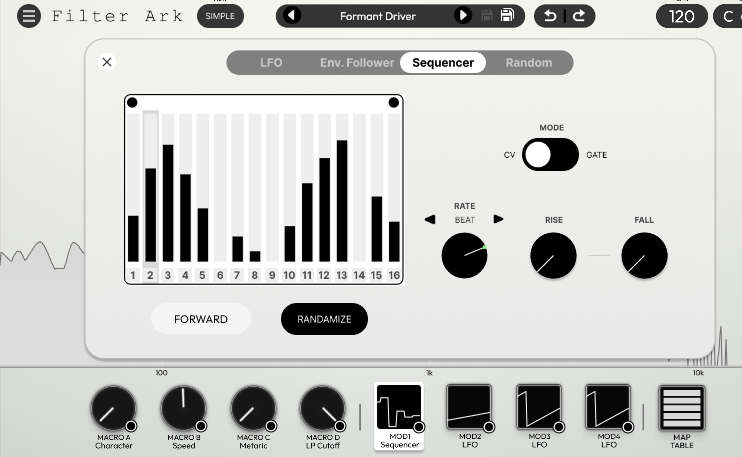Toggle the Rise/Fall link line
Screen dimensions: 742x457
[598, 256]
